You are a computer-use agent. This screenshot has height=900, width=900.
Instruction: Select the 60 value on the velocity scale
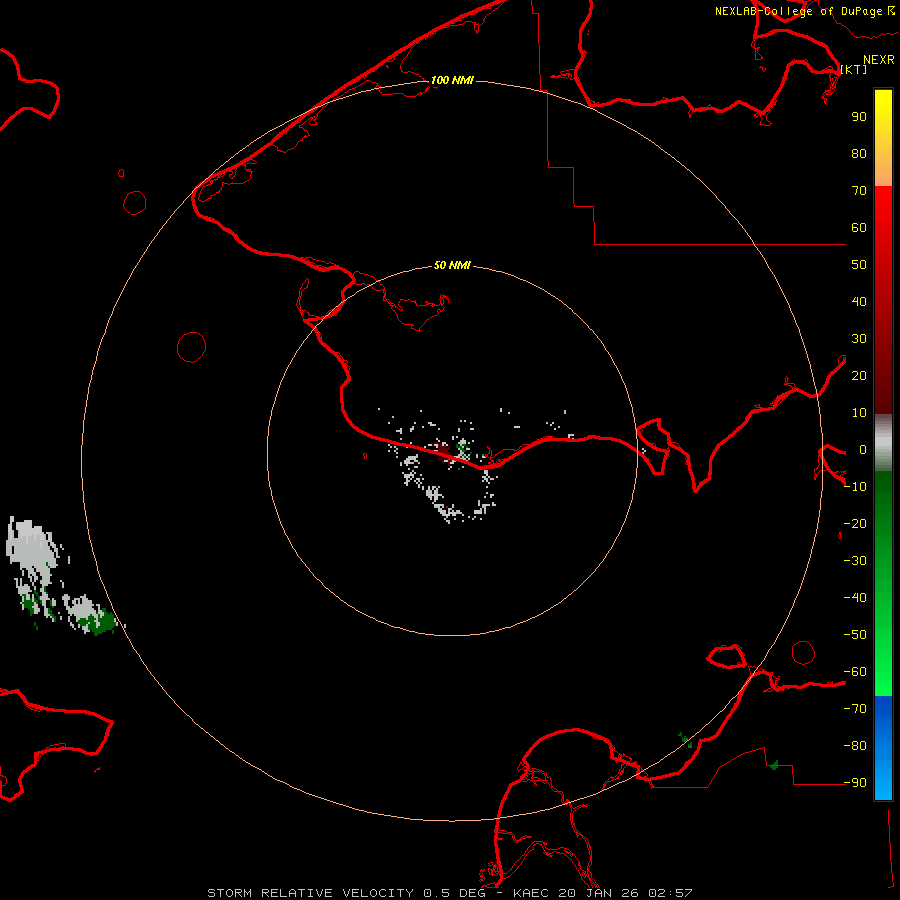click(859, 227)
